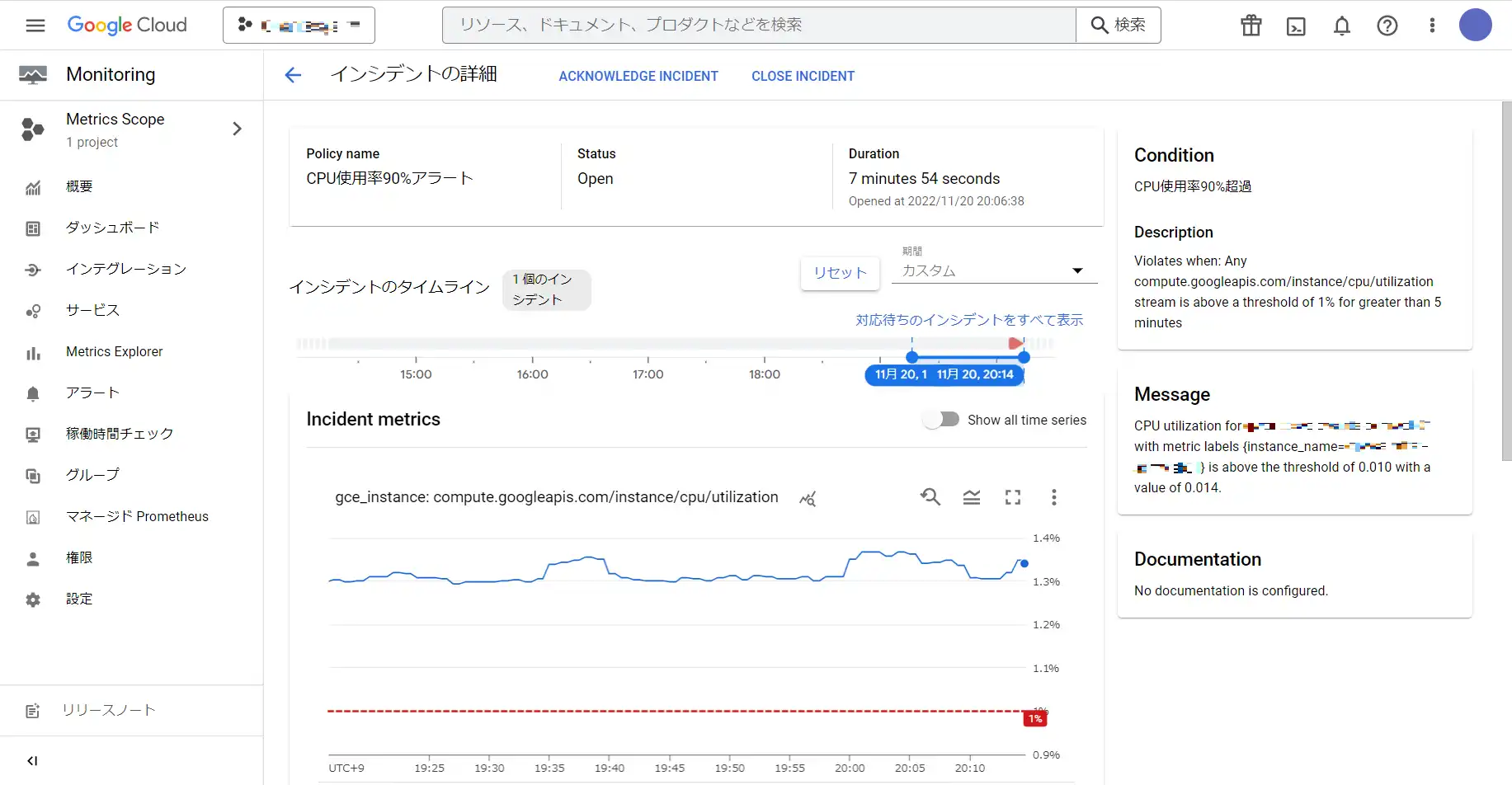Collapse the sidebar with the arrow icon
1512x785 pixels.
click(x=32, y=760)
